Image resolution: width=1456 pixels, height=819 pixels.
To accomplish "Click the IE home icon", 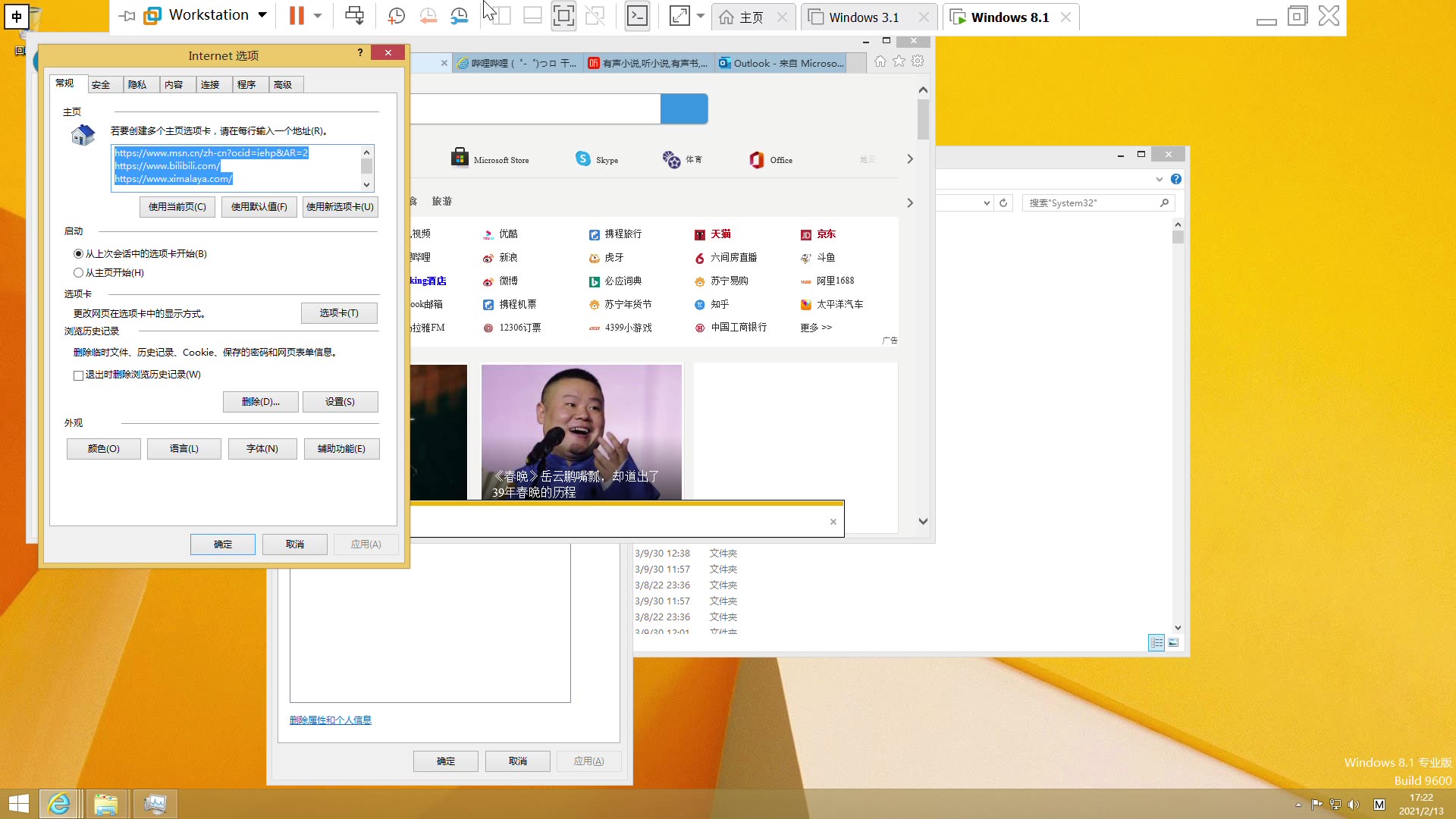I will click(880, 61).
